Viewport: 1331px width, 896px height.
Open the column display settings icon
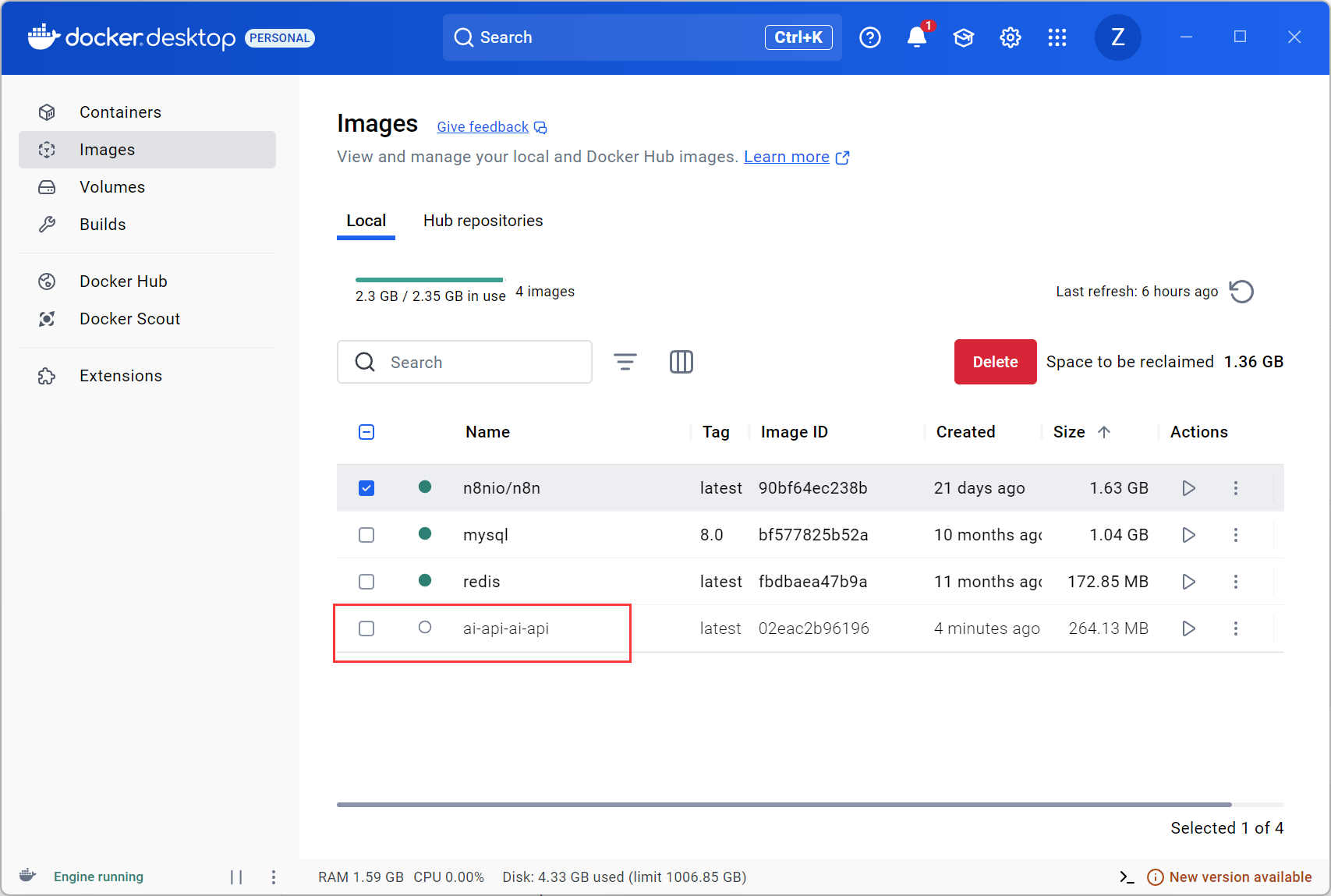tap(681, 362)
